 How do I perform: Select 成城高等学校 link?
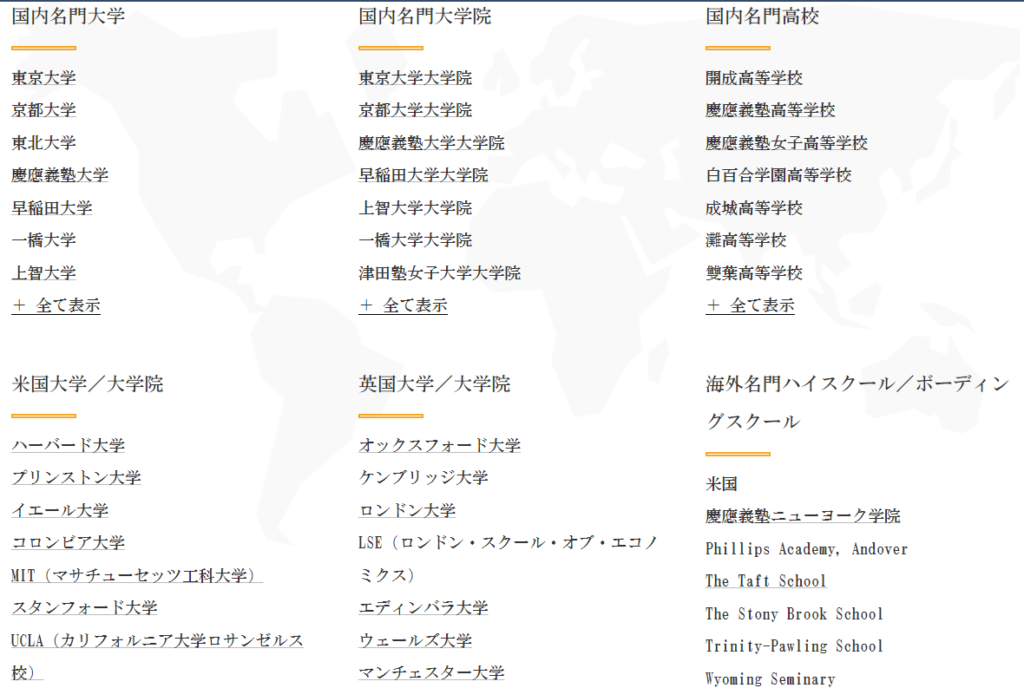pos(754,208)
